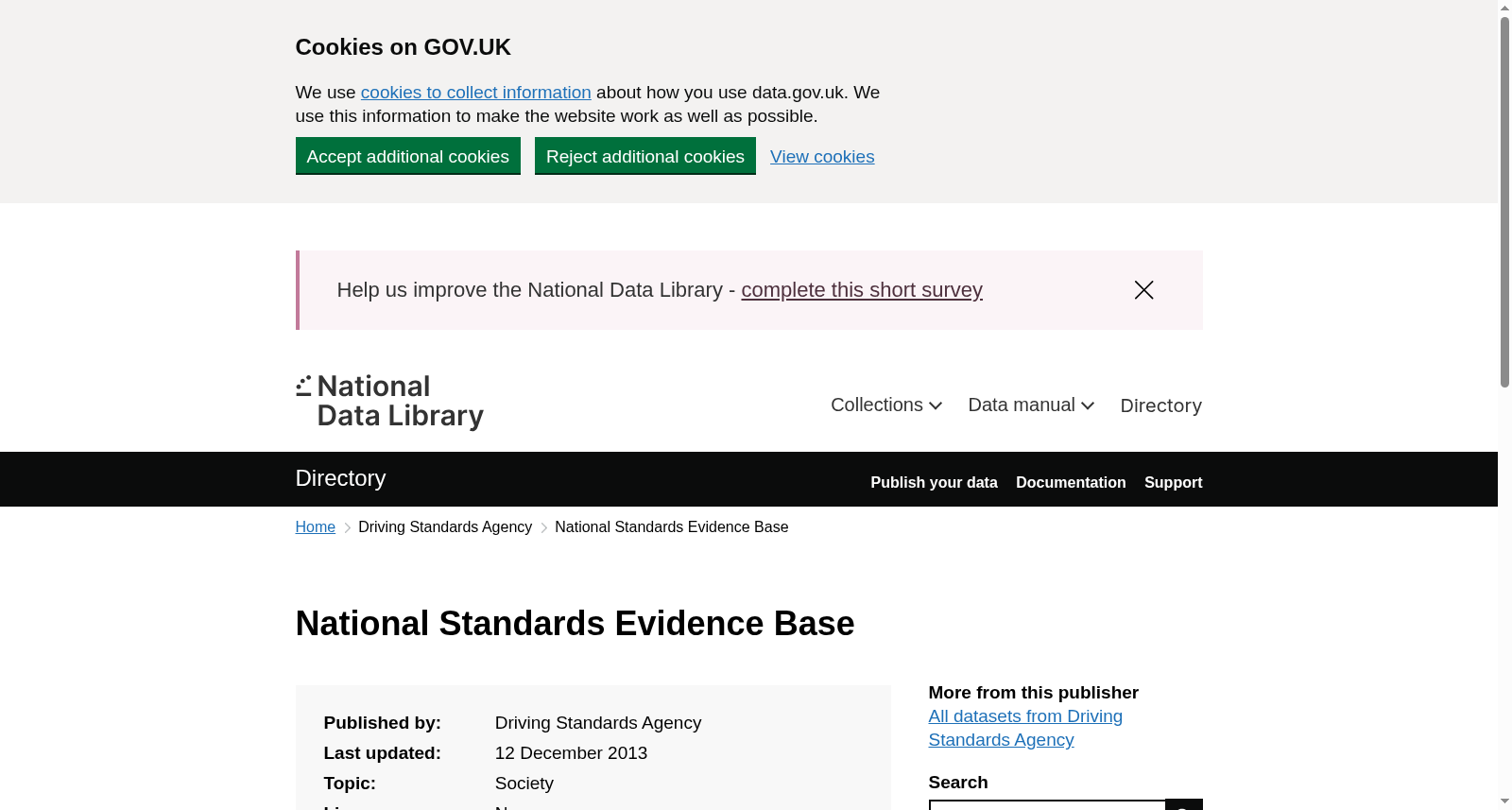Go to the Documentation page
1512x810 pixels.
coord(1071,482)
